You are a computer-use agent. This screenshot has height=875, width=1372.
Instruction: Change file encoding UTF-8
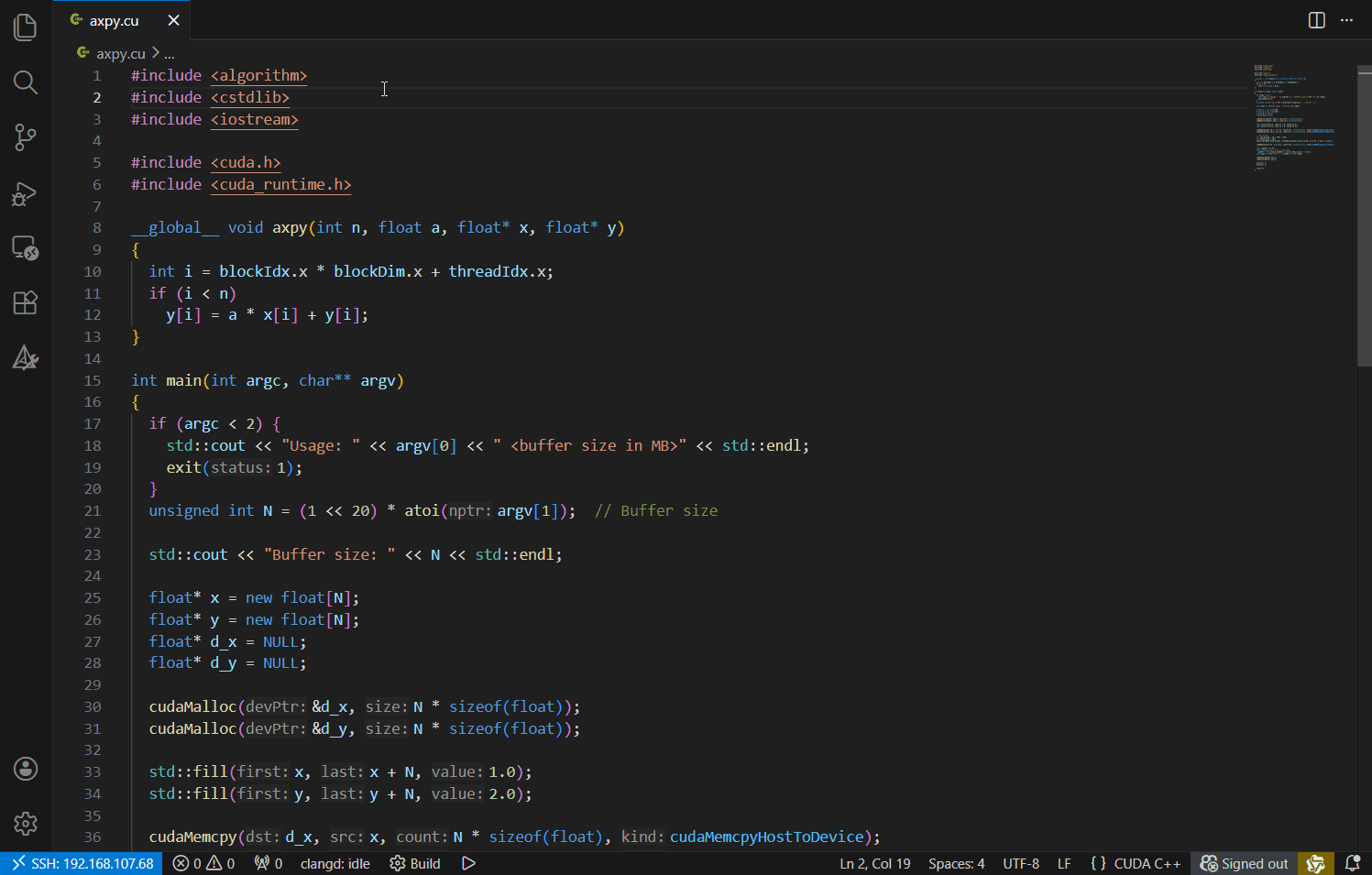1021,863
